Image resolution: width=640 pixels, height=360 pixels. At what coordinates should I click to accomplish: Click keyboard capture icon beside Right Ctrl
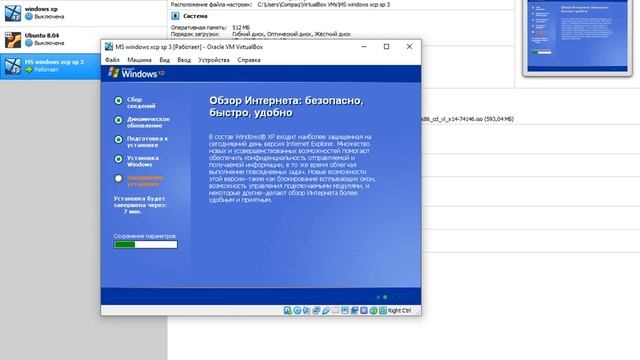pos(383,311)
